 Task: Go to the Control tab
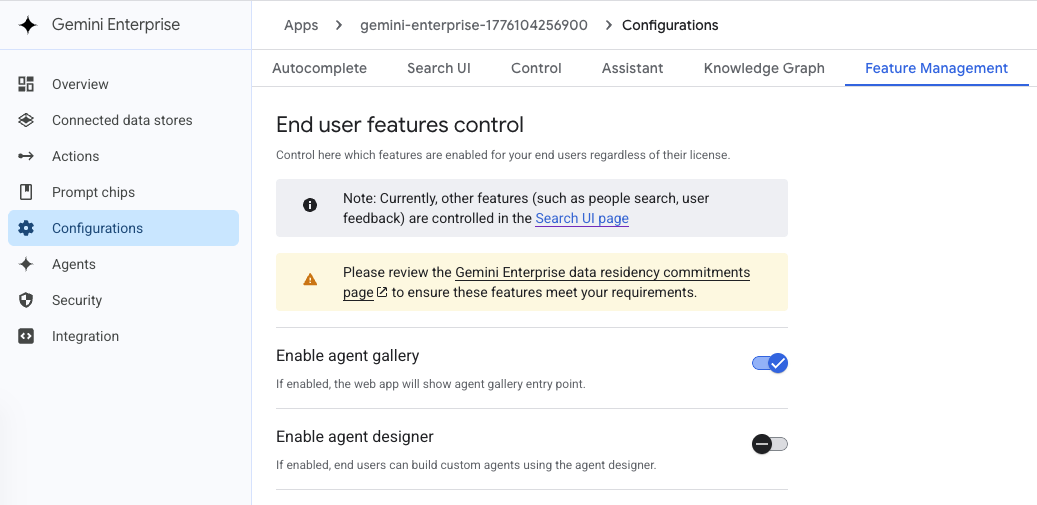pos(536,68)
